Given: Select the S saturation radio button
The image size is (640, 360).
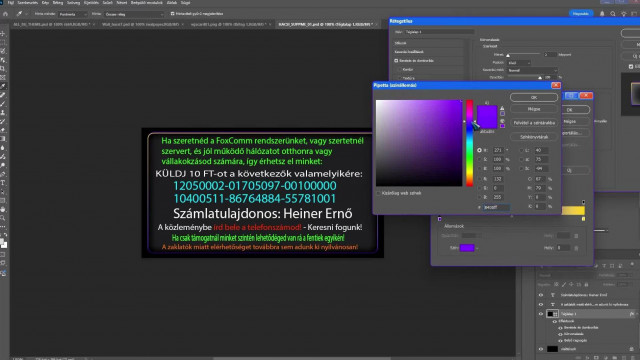Looking at the screenshot, I should (x=479, y=159).
